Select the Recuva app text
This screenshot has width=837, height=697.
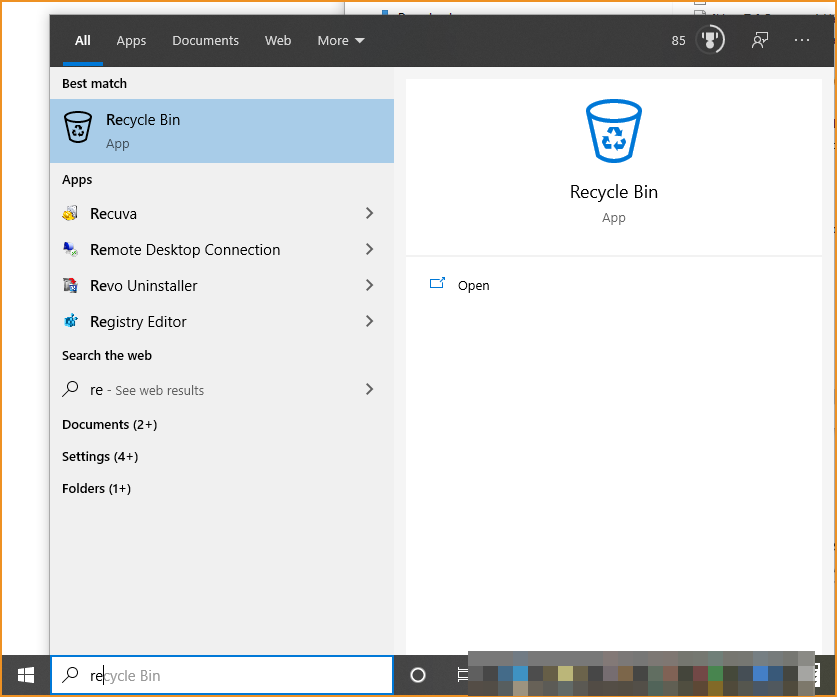(114, 213)
